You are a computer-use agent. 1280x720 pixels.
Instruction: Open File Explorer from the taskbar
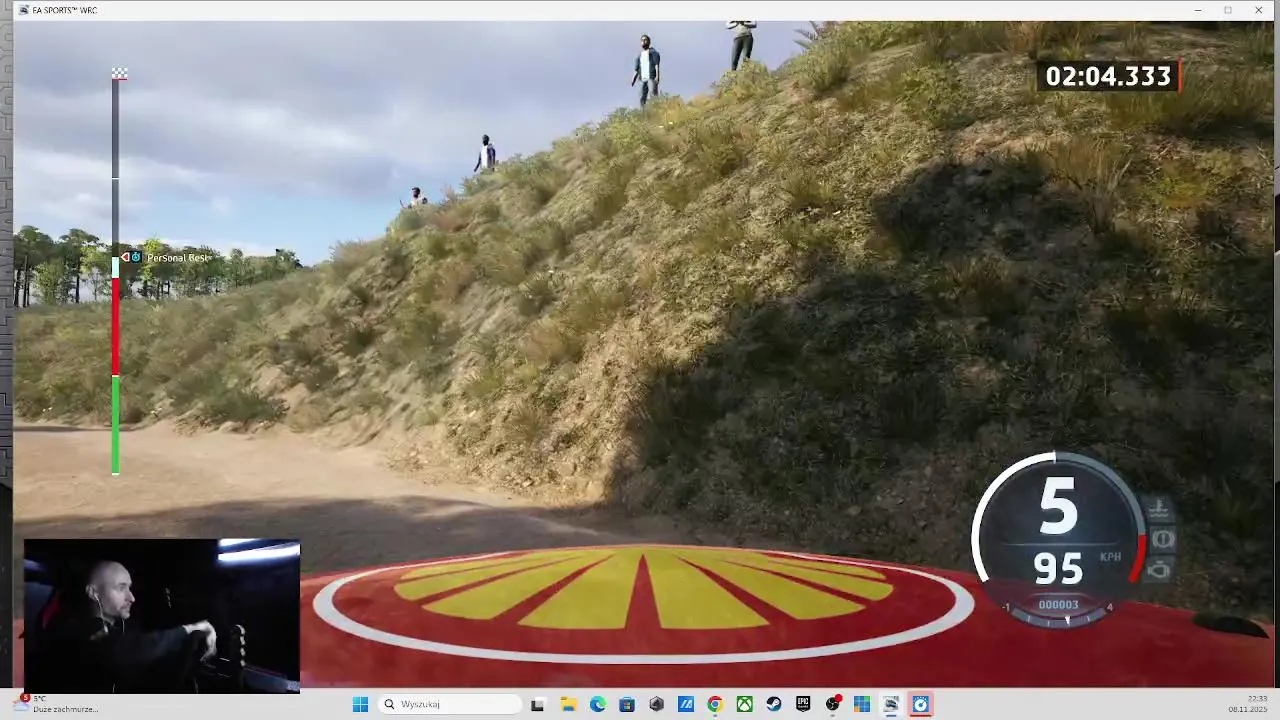point(568,704)
